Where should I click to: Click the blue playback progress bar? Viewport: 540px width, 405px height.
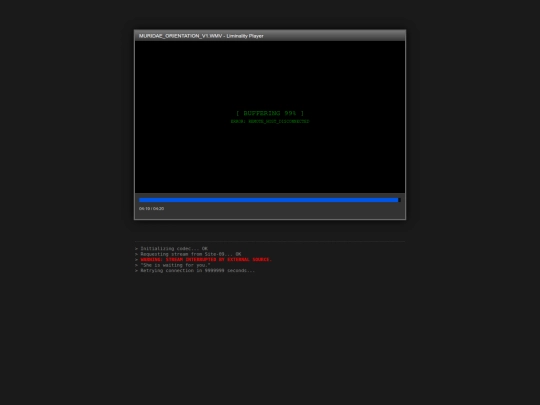coord(270,200)
